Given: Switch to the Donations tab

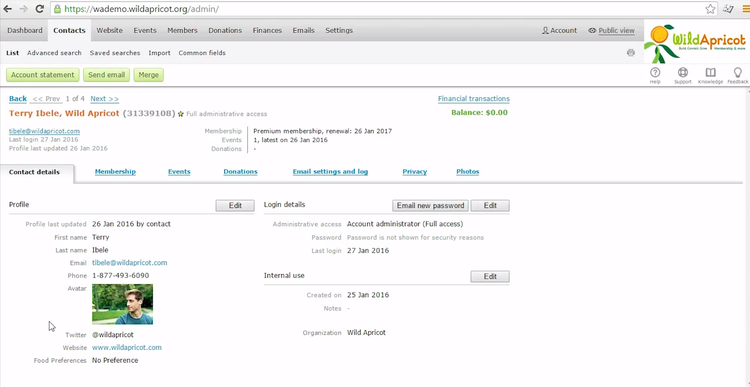Looking at the screenshot, I should (x=241, y=171).
